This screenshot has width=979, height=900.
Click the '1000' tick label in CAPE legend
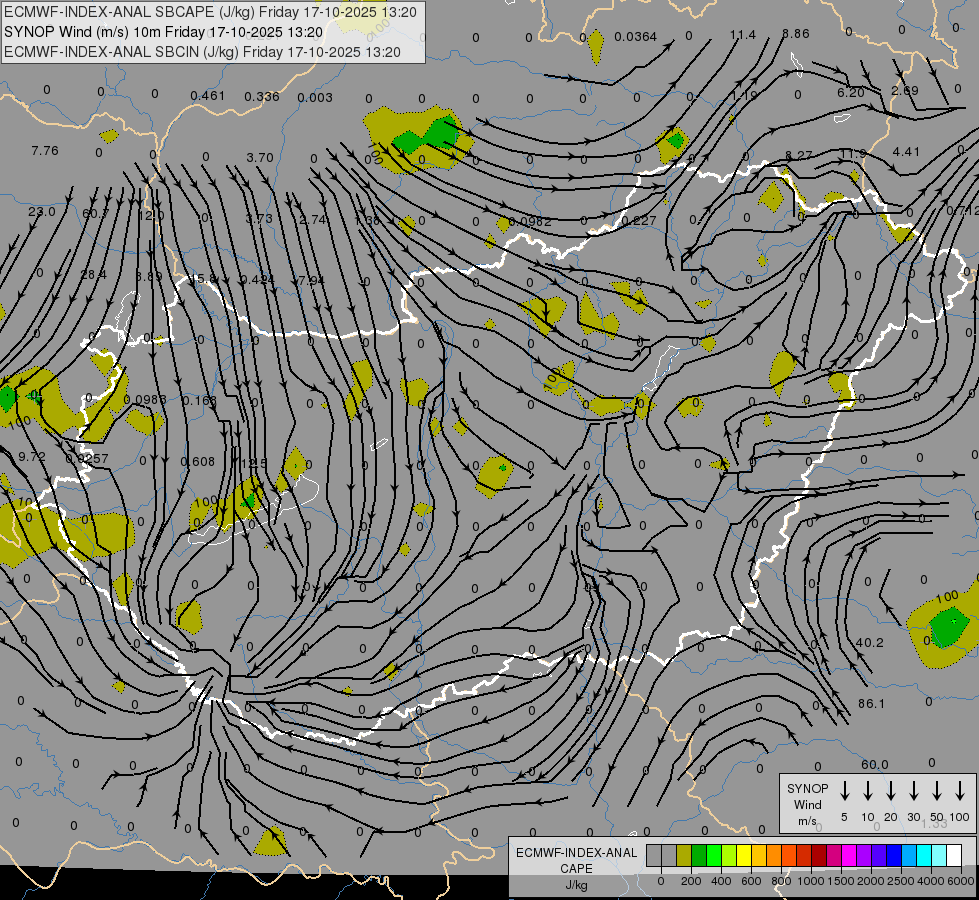click(x=811, y=881)
